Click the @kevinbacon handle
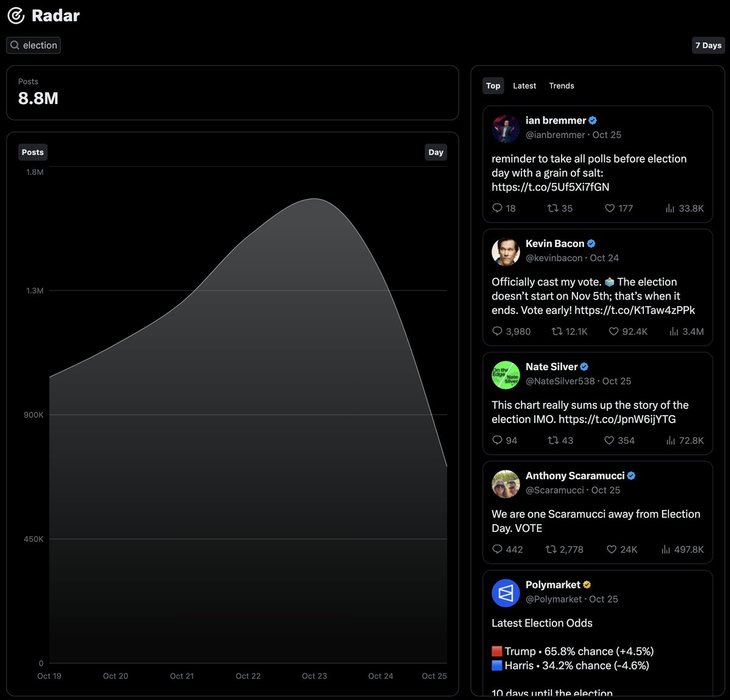 (x=554, y=258)
